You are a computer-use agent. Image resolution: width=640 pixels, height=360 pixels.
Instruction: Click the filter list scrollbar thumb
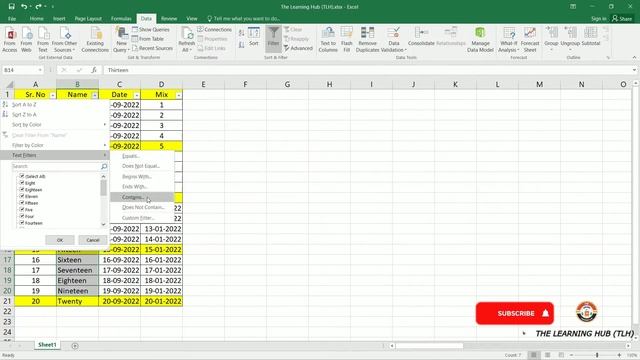(103, 188)
